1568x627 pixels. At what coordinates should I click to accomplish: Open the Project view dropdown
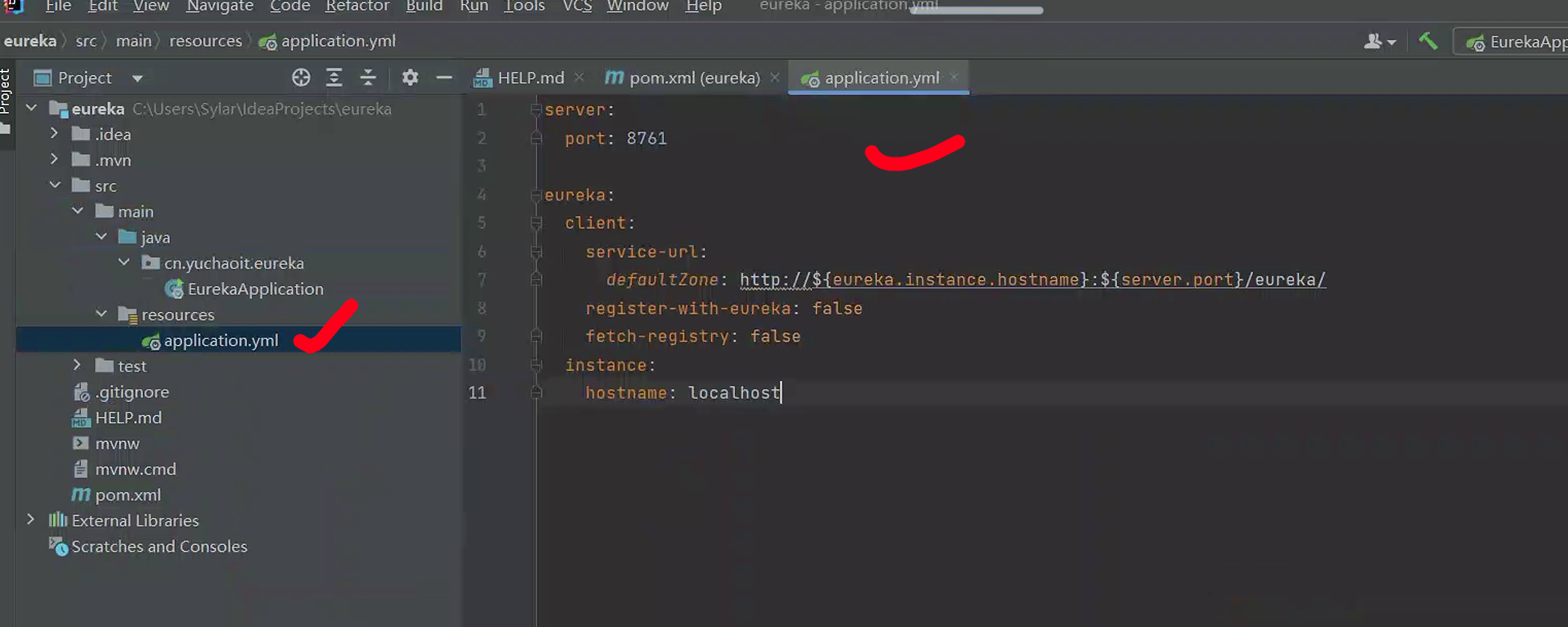point(137,78)
